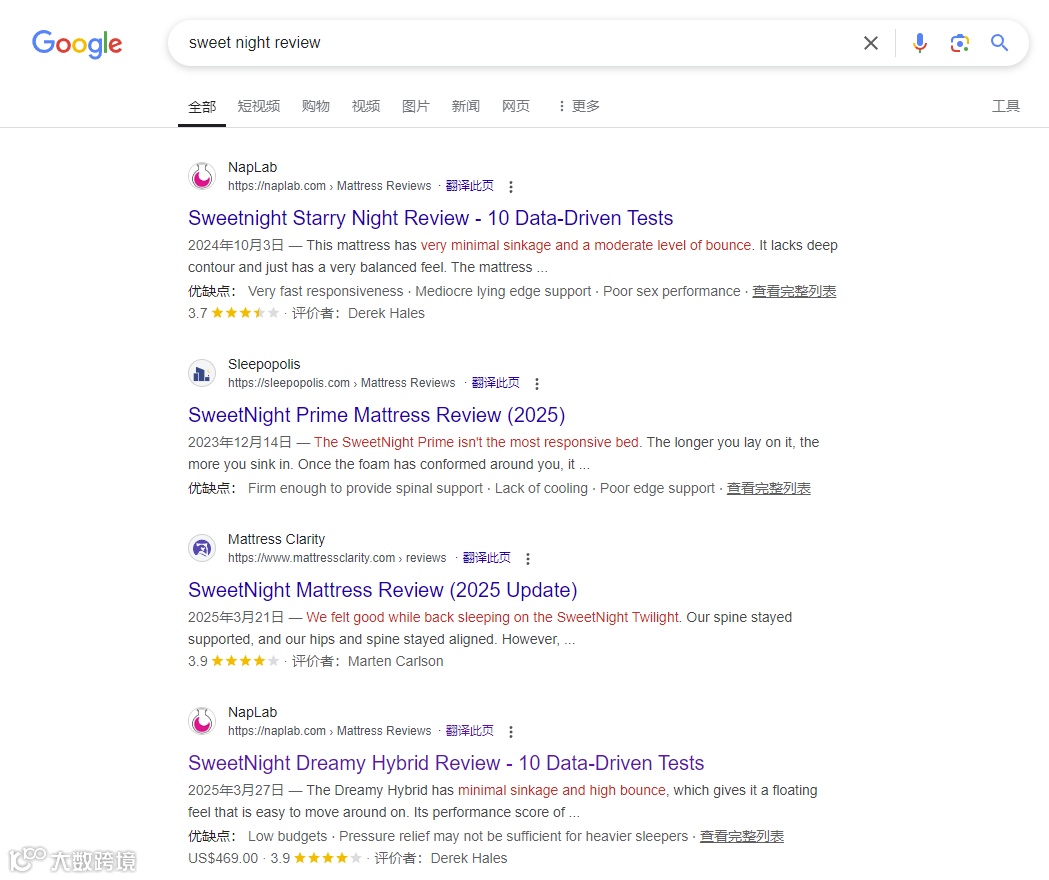Click reviewer name Derek Hales under Starry Night

(x=386, y=313)
